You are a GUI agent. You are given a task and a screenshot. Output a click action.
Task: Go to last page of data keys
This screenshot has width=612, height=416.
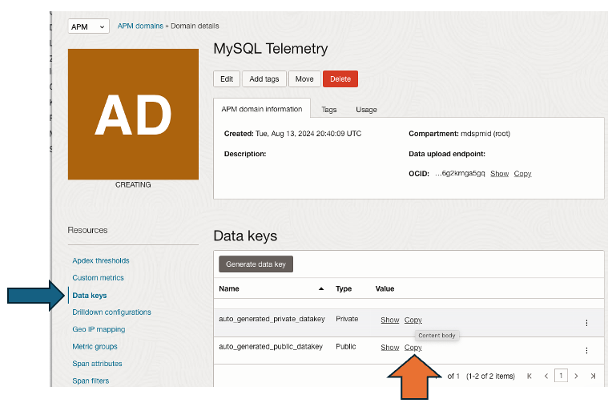(593, 376)
